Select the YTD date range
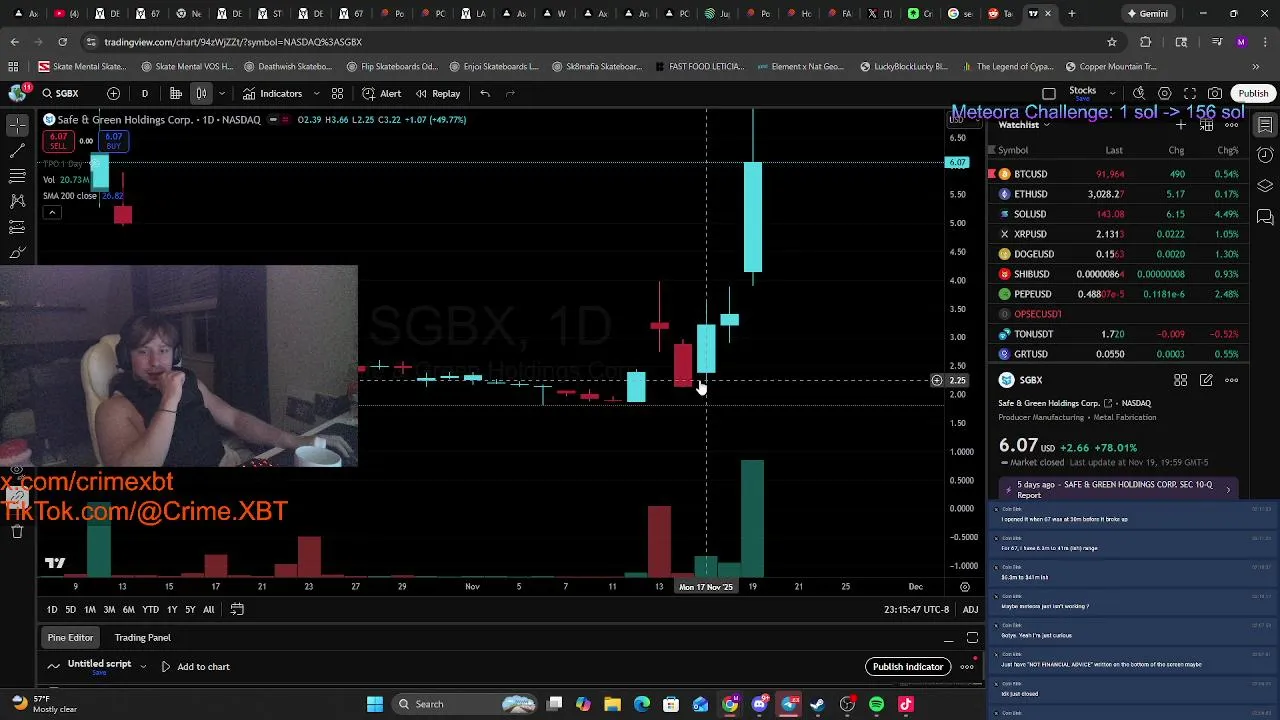Viewport: 1280px width, 720px height. pos(150,609)
